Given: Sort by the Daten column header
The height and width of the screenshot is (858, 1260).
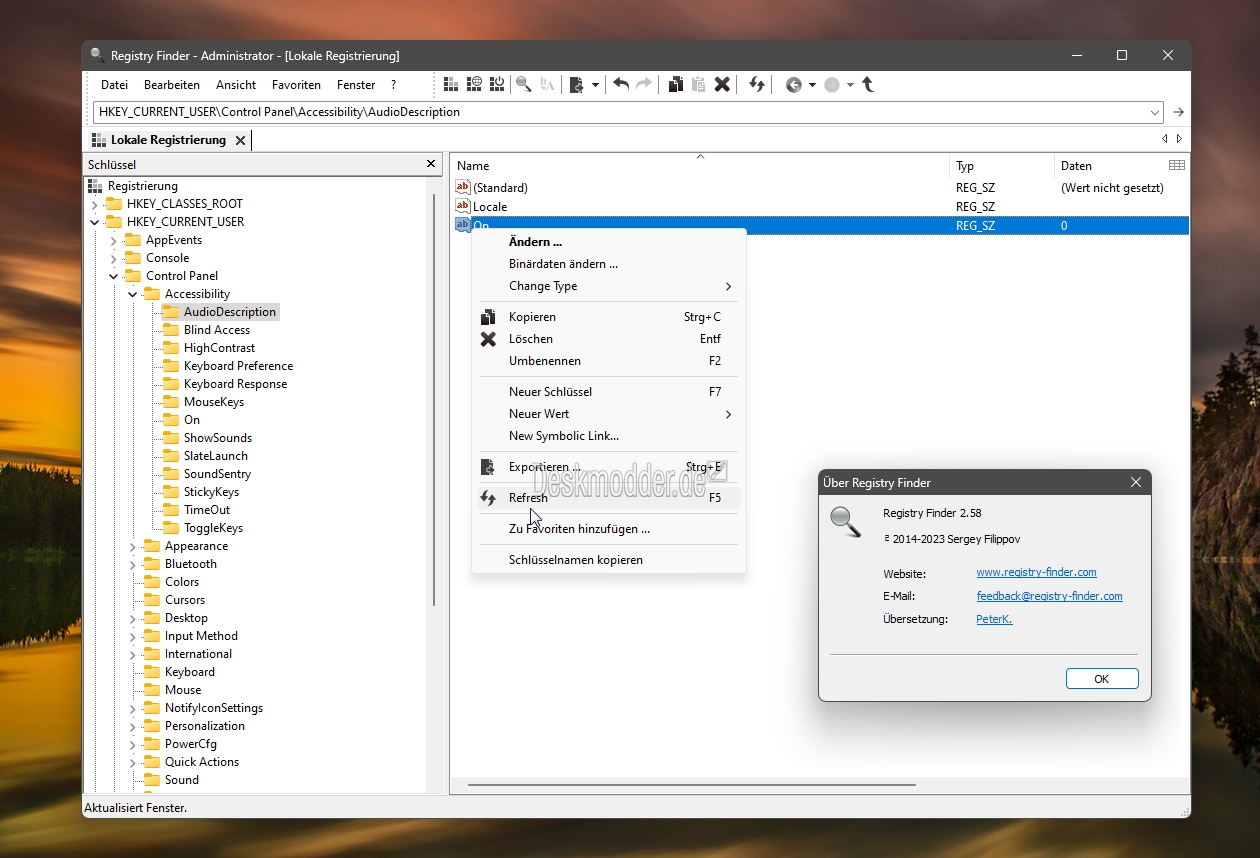Looking at the screenshot, I should point(1110,165).
